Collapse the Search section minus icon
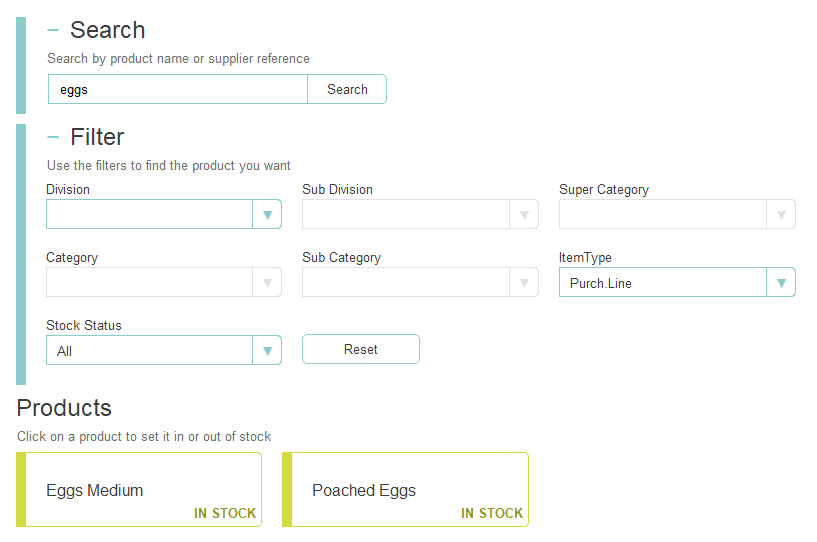The width and height of the screenshot is (817, 542). pyautogui.click(x=54, y=30)
